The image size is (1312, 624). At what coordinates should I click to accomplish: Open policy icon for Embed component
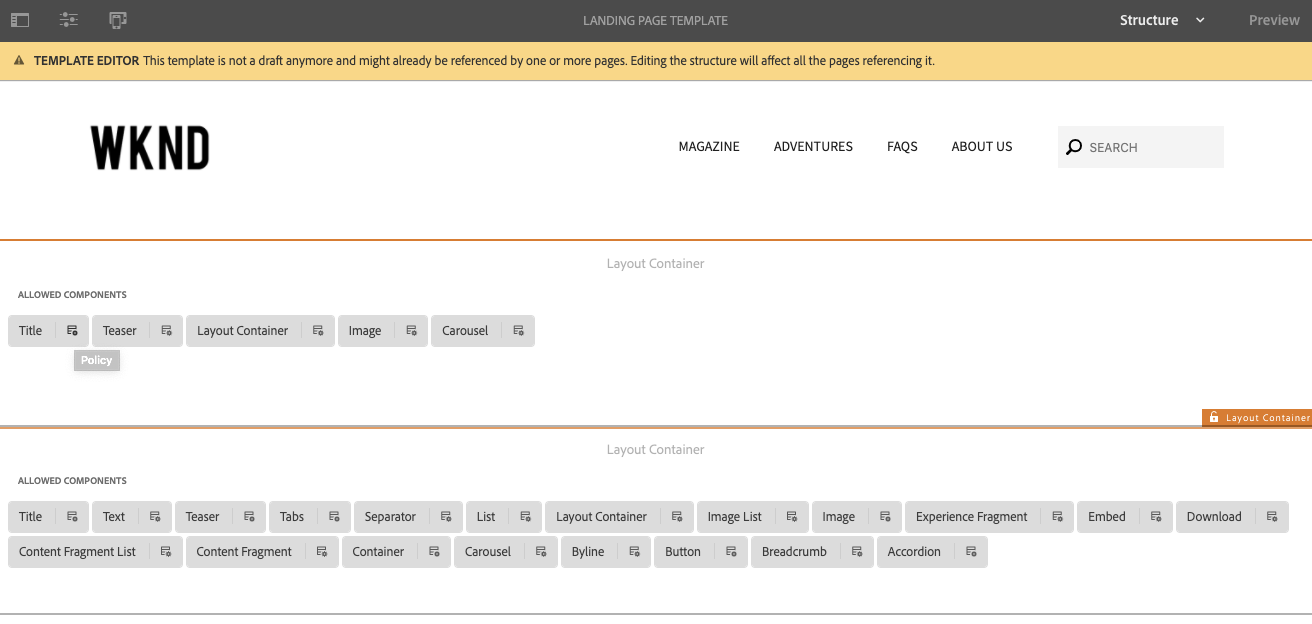(1156, 517)
